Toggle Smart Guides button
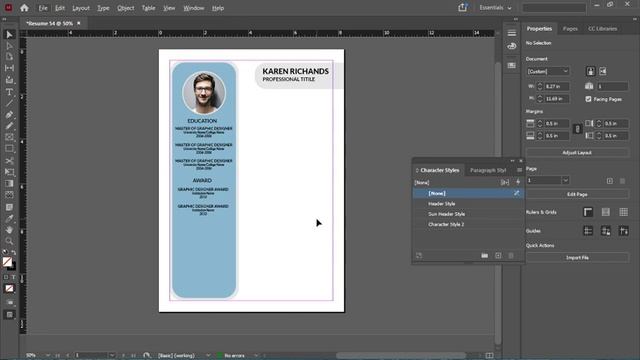 [623, 231]
